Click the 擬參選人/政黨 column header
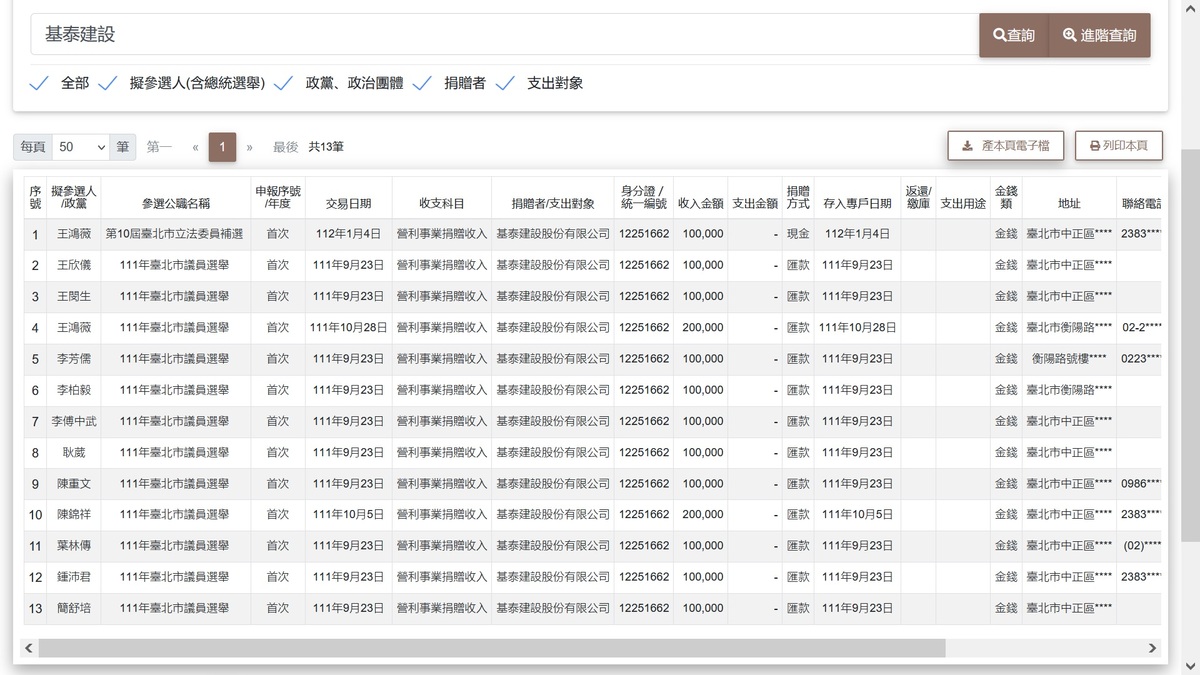The width and height of the screenshot is (1200, 675). [74, 197]
